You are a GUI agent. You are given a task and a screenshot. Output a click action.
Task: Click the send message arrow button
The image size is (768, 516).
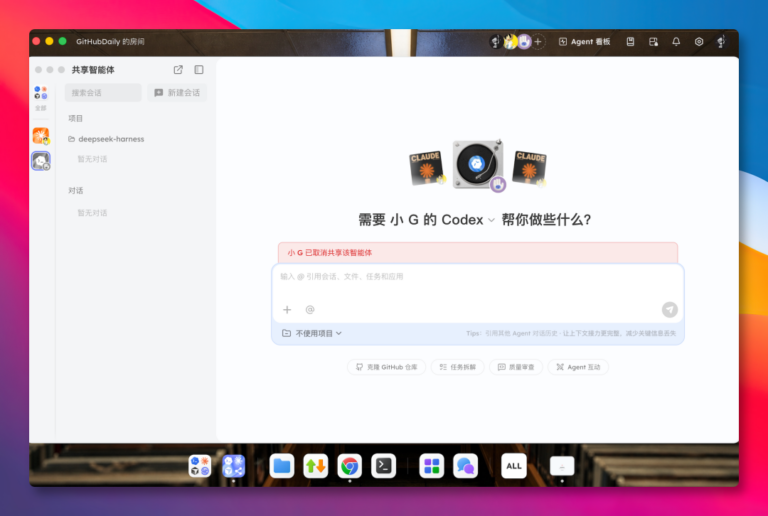pos(670,309)
